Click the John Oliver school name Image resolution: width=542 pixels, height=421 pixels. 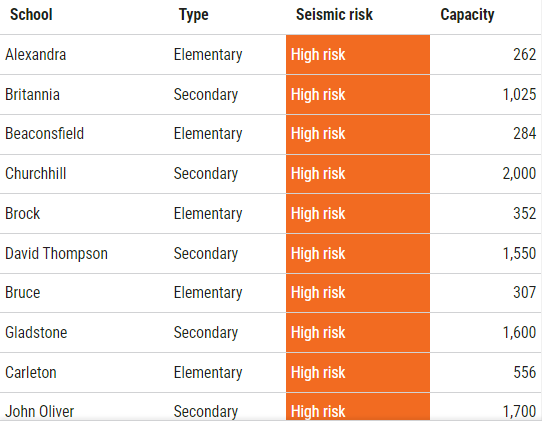(39, 412)
